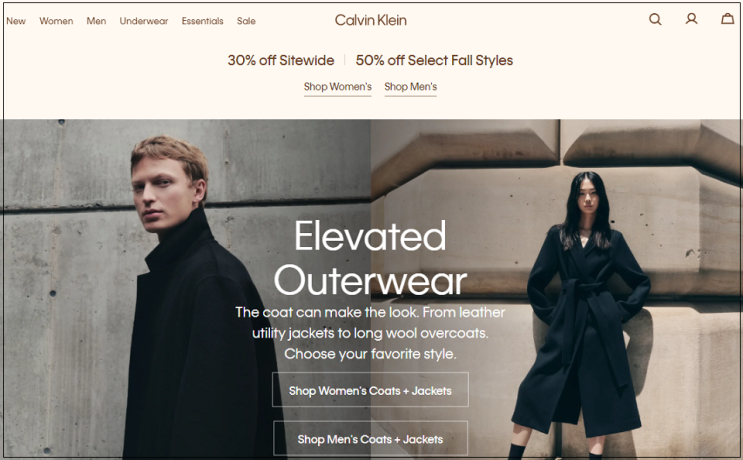Open the Women navigation menu
This screenshot has height=460, width=743.
[56, 21]
